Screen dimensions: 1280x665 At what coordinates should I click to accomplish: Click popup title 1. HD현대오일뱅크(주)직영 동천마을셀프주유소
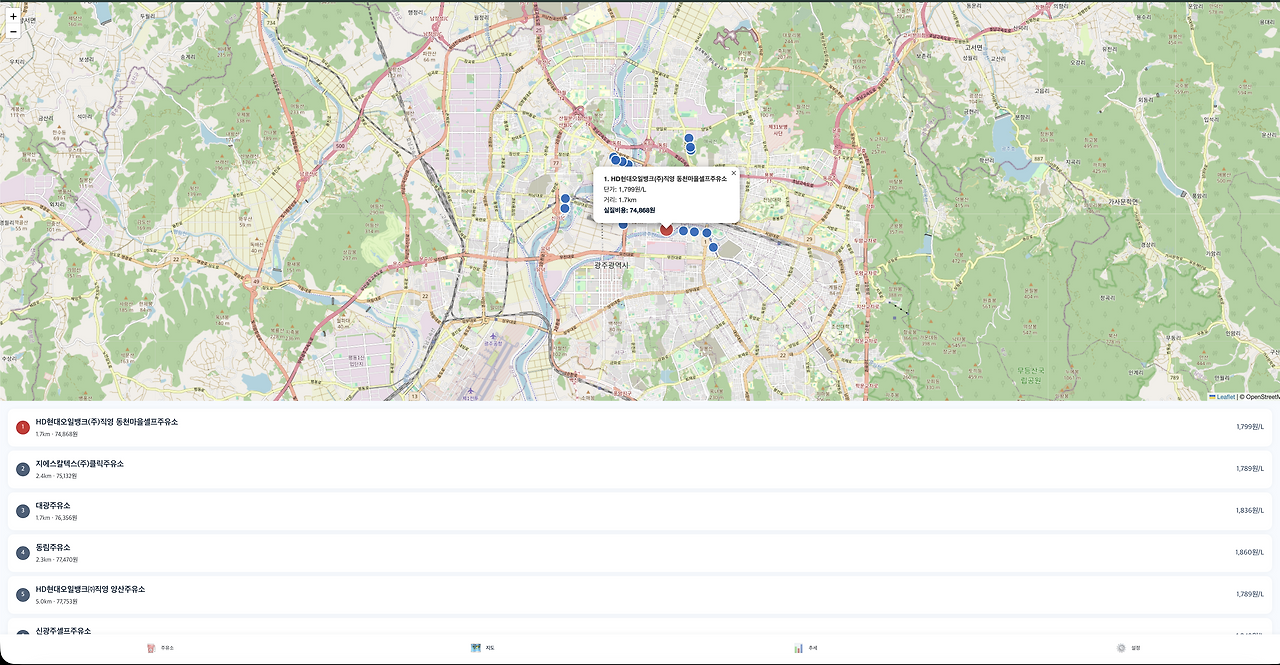665,178
